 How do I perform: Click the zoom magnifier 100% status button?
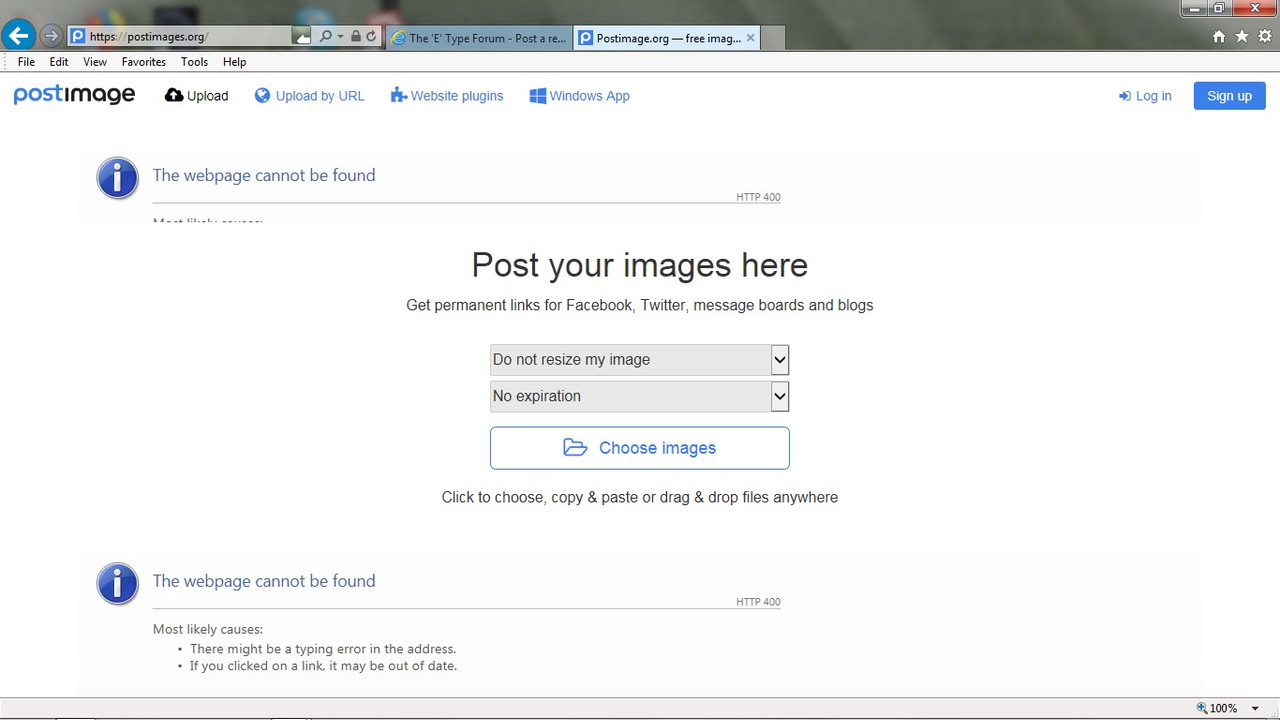(x=1218, y=708)
